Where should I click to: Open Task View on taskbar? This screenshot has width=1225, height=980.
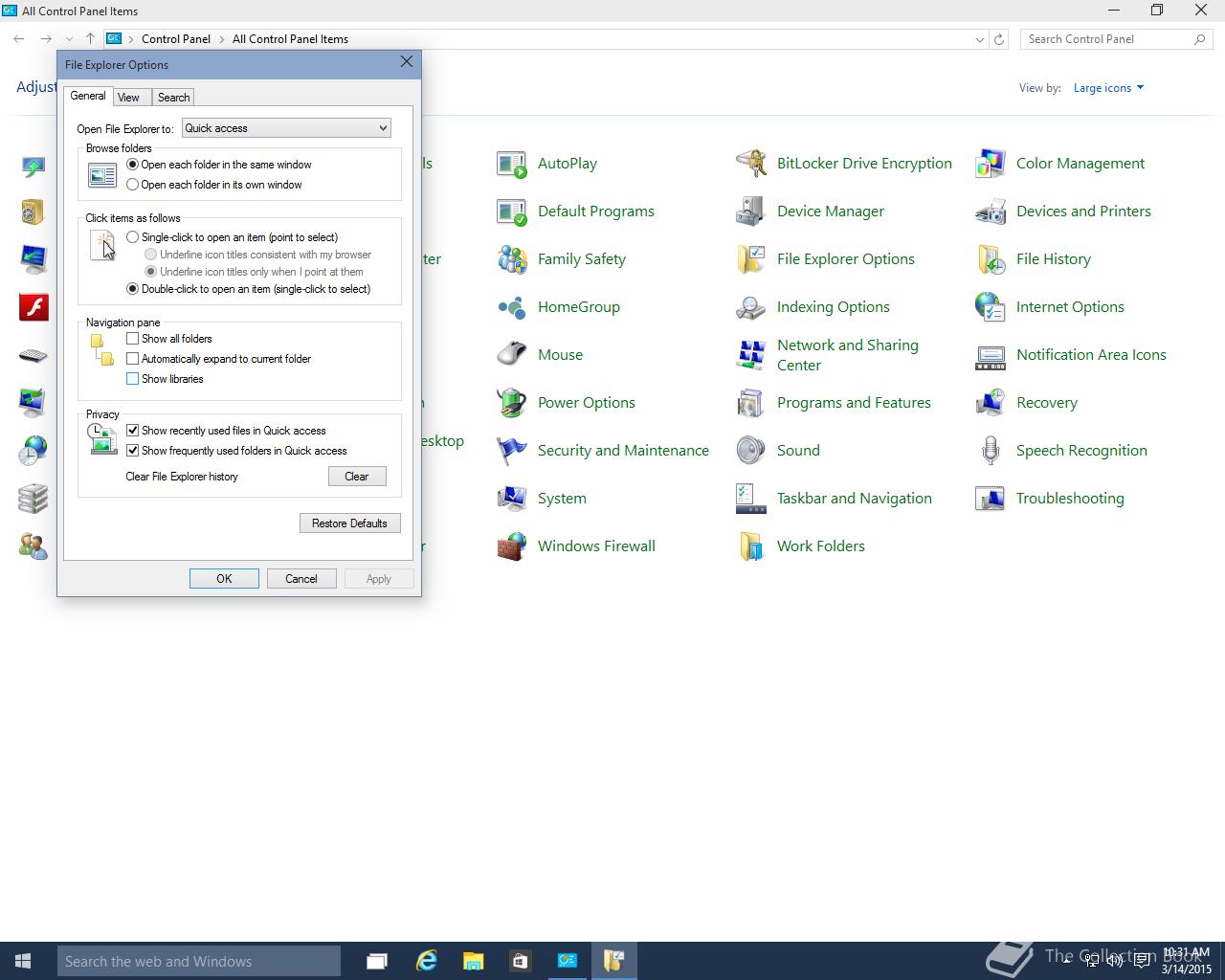(x=377, y=961)
